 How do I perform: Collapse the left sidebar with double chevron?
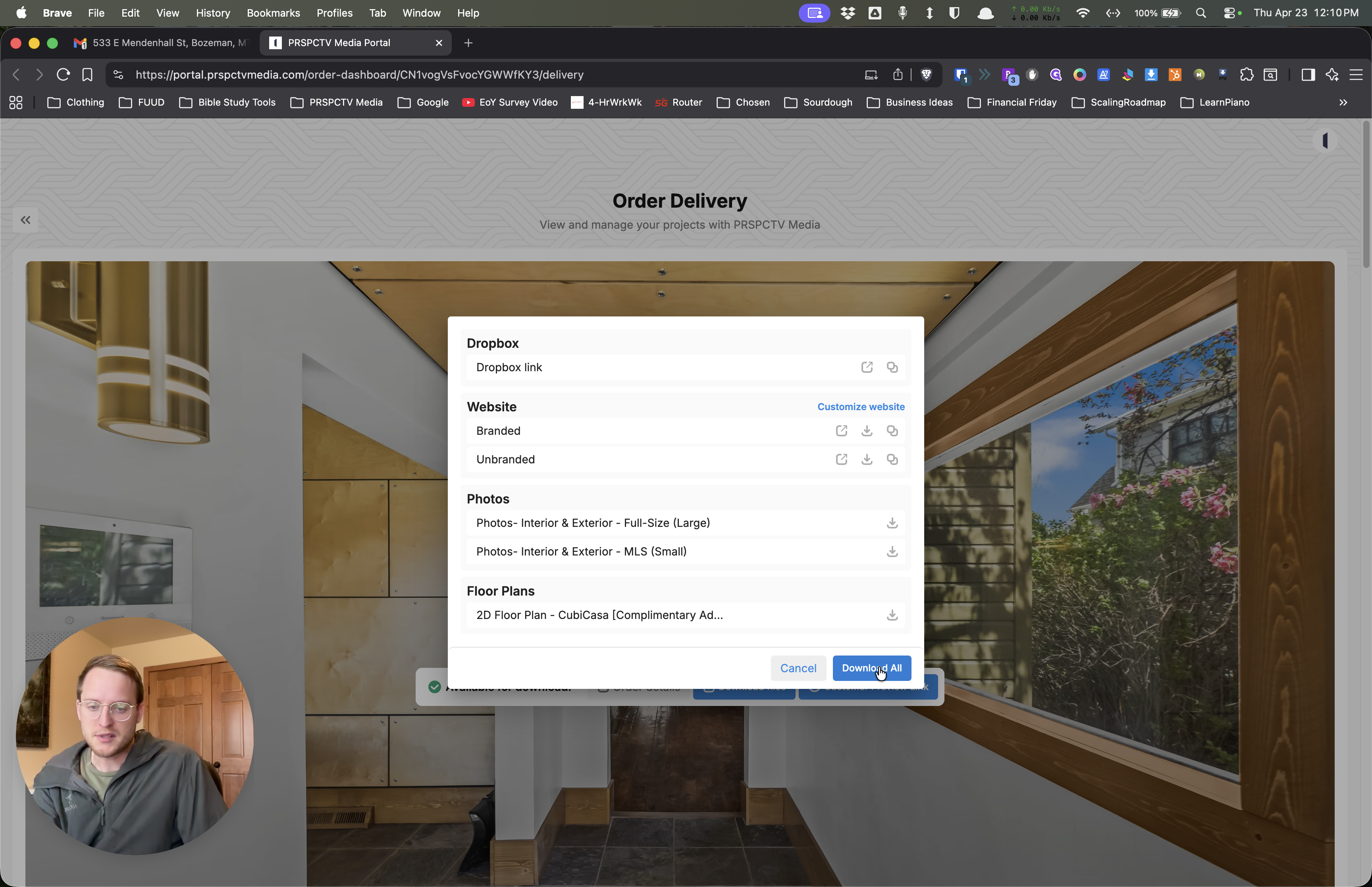pyautogui.click(x=25, y=220)
